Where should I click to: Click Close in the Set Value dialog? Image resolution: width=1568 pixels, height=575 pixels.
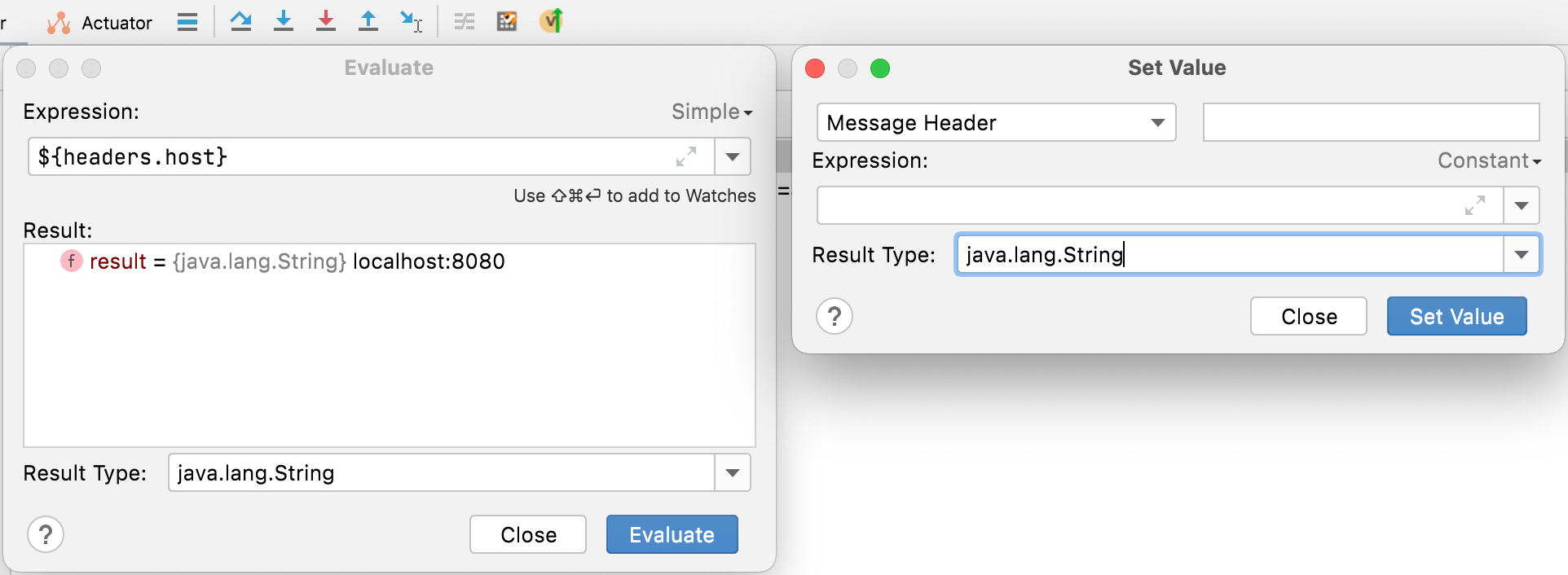[1308, 316]
